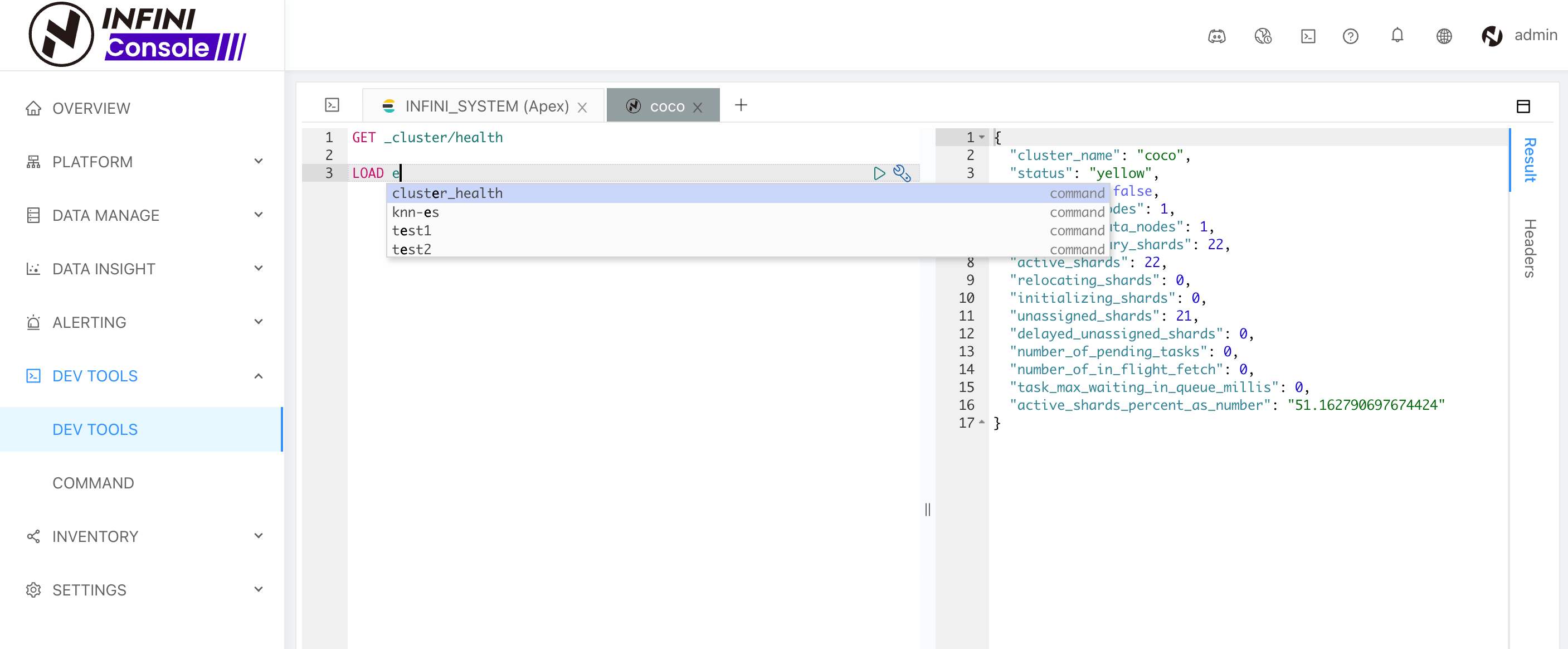This screenshot has width=1568, height=649.
Task: Click the wrench tools icon in editor
Action: pos(902,173)
